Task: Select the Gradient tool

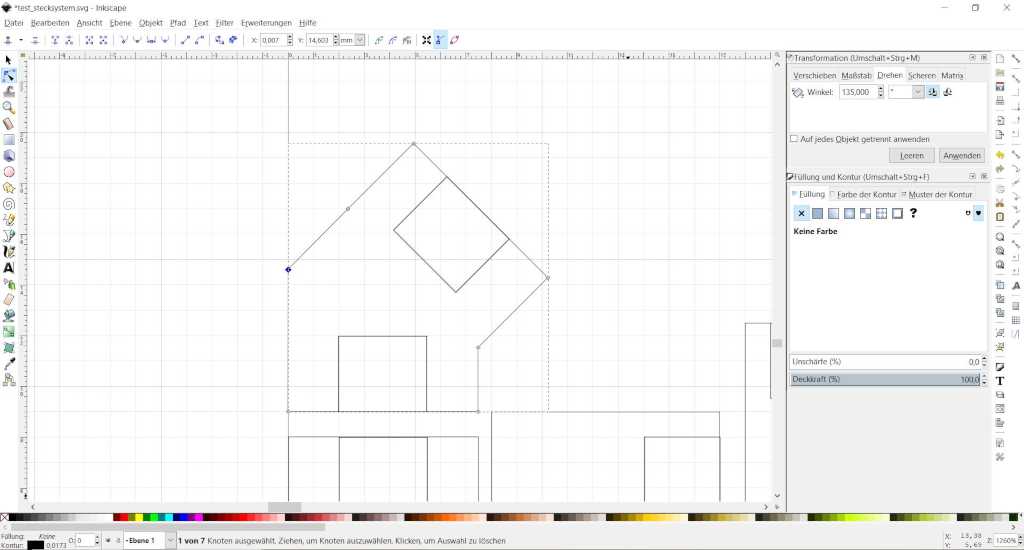Action: 8,332
